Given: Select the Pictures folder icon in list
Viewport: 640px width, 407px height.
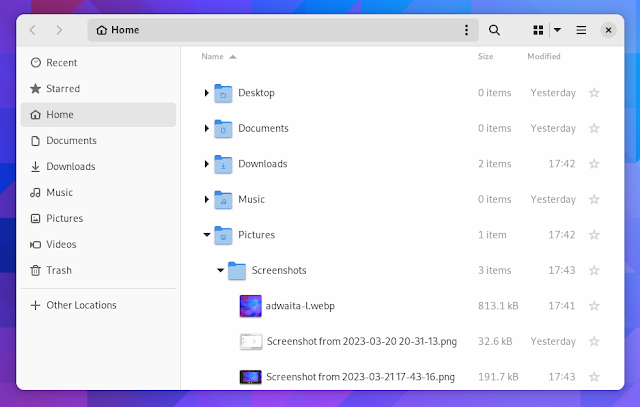Looking at the screenshot, I should coord(223,236).
